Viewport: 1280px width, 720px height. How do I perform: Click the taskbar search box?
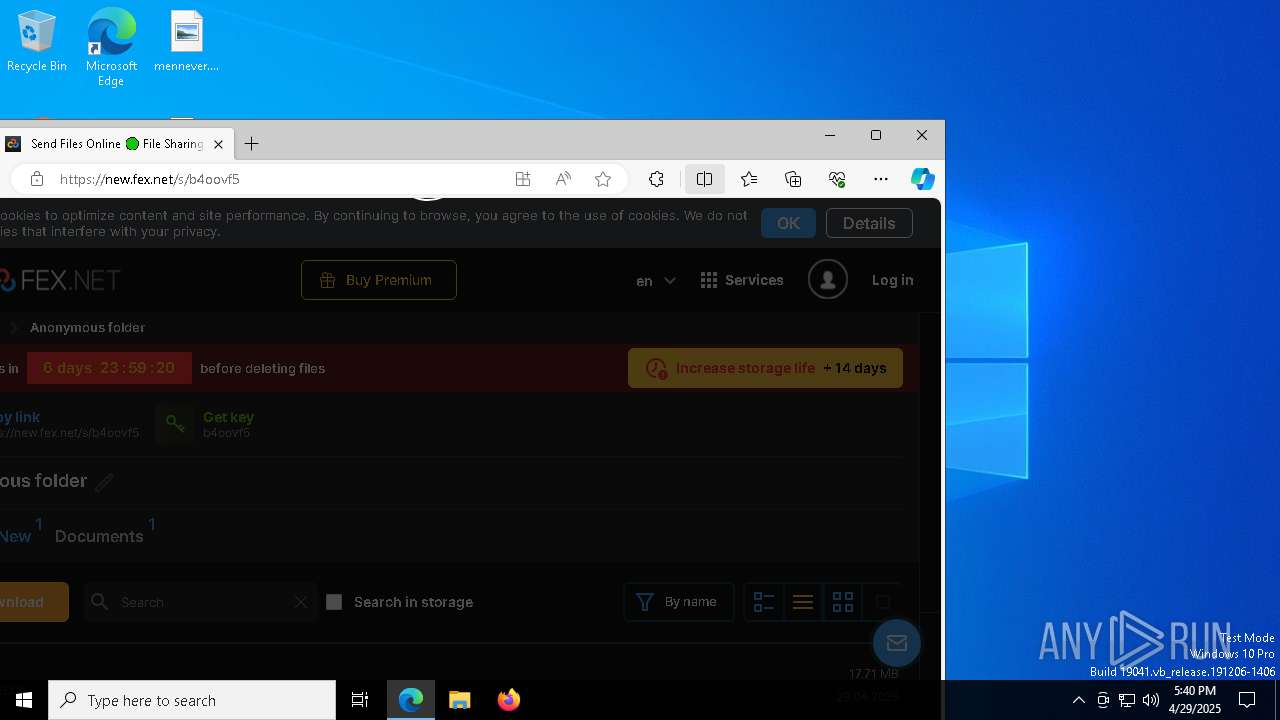(192, 700)
